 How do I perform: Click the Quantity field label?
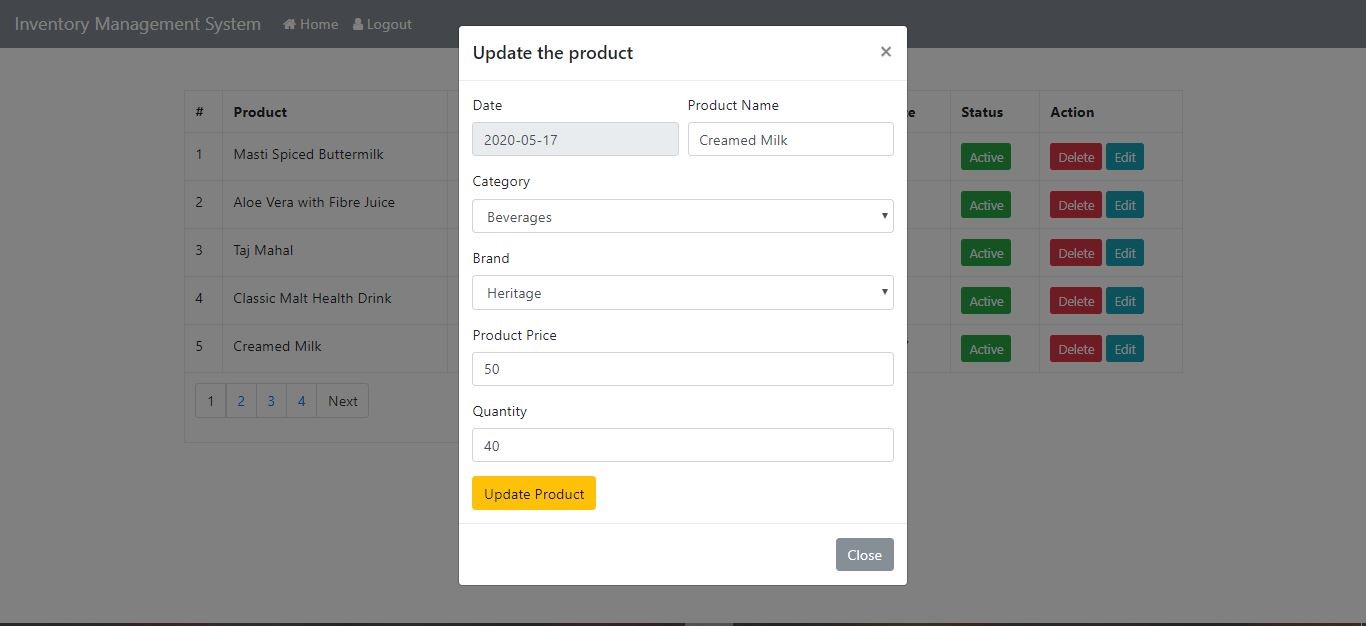pos(499,411)
